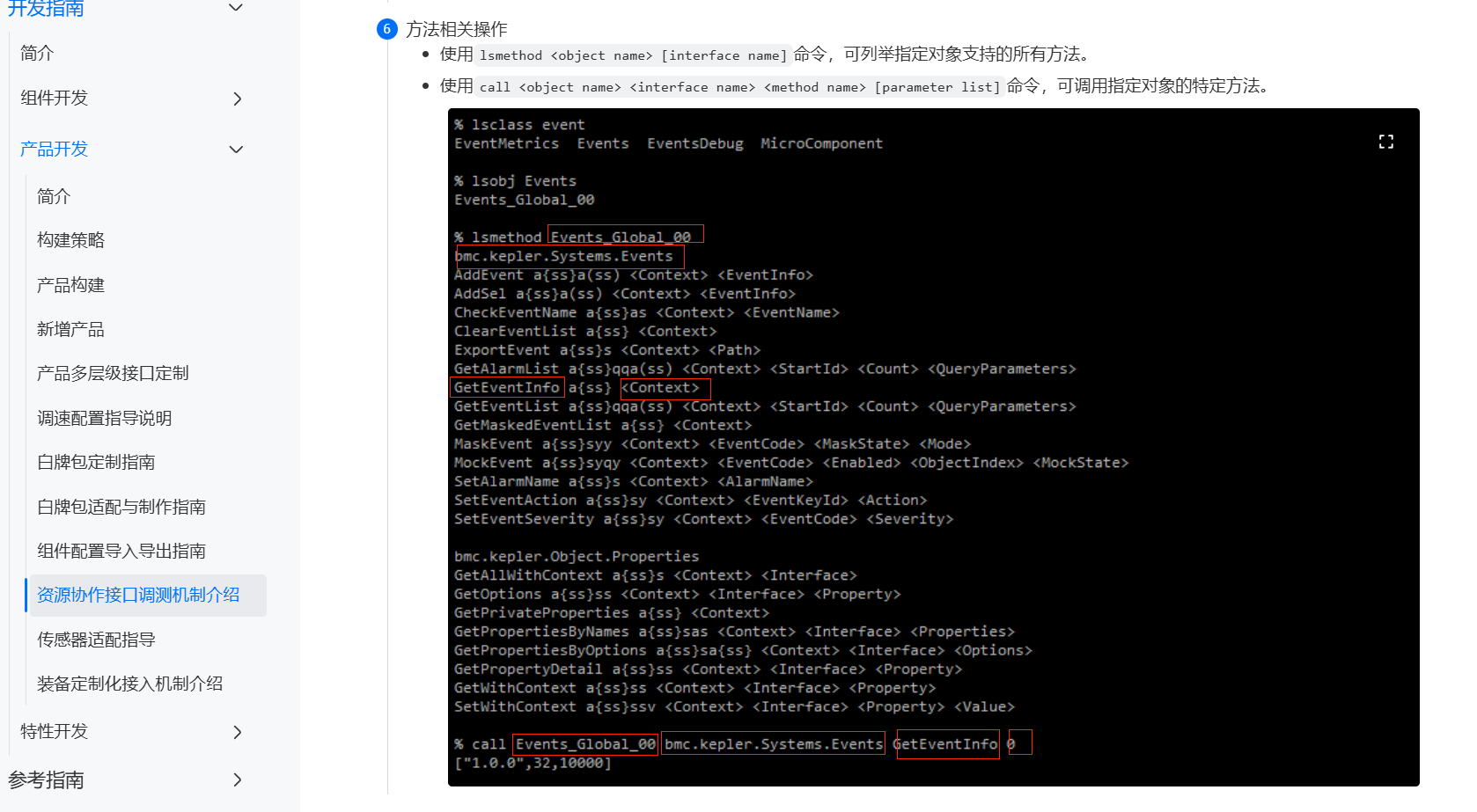The width and height of the screenshot is (1477, 812).
Task: Click the step 6 number badge
Action: pos(386,29)
